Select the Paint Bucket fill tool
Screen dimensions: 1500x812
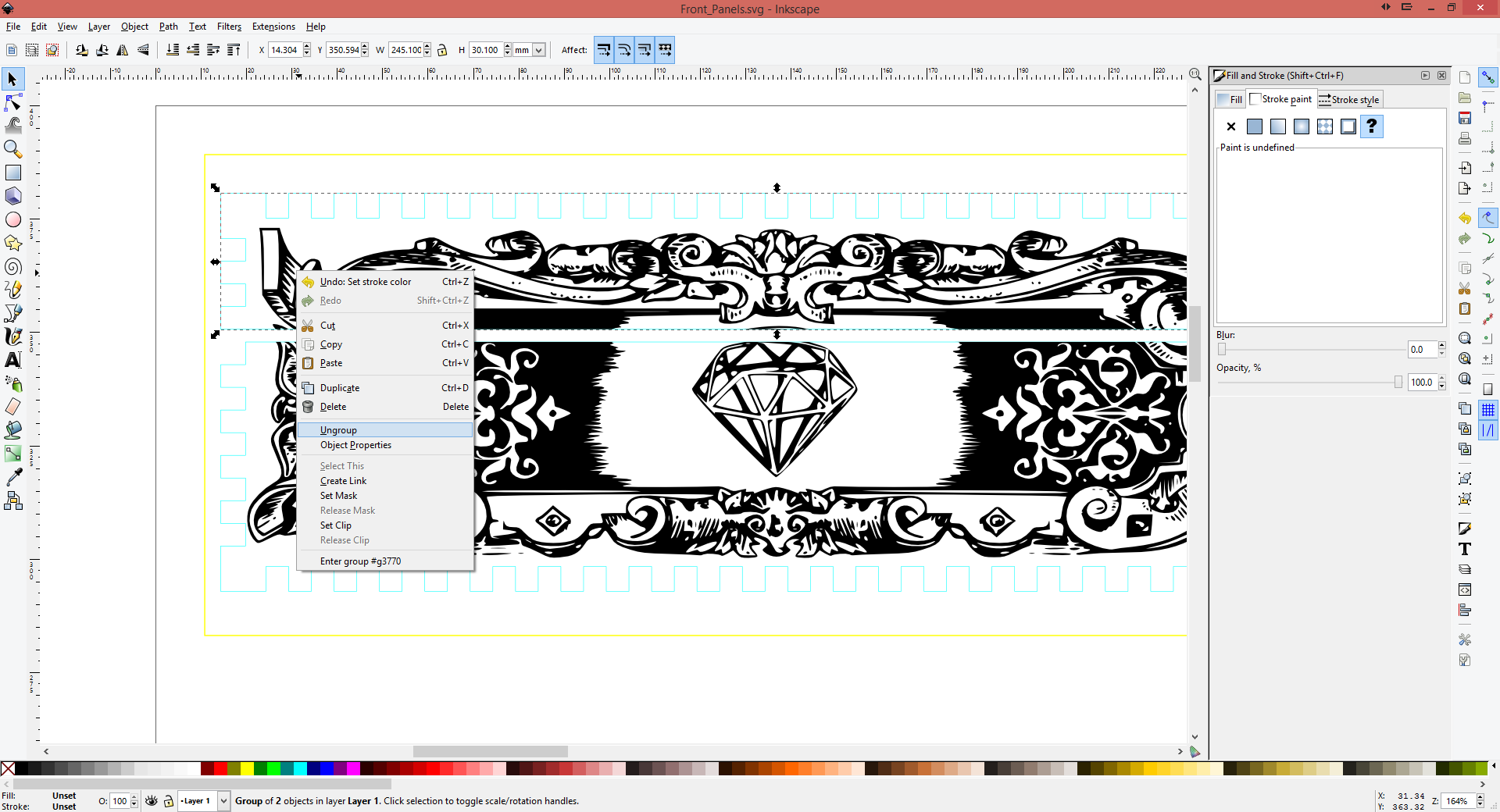click(12, 430)
